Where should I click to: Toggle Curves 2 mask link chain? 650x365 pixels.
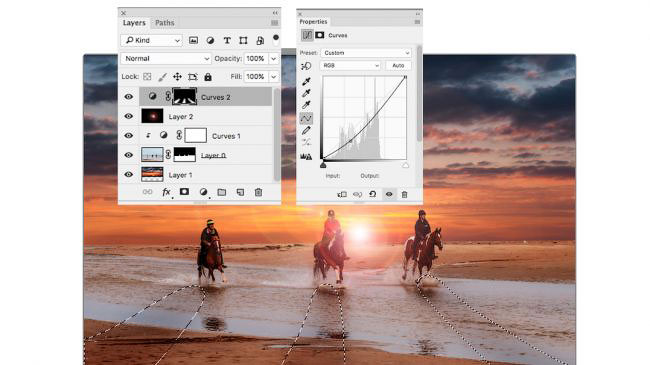pos(168,96)
